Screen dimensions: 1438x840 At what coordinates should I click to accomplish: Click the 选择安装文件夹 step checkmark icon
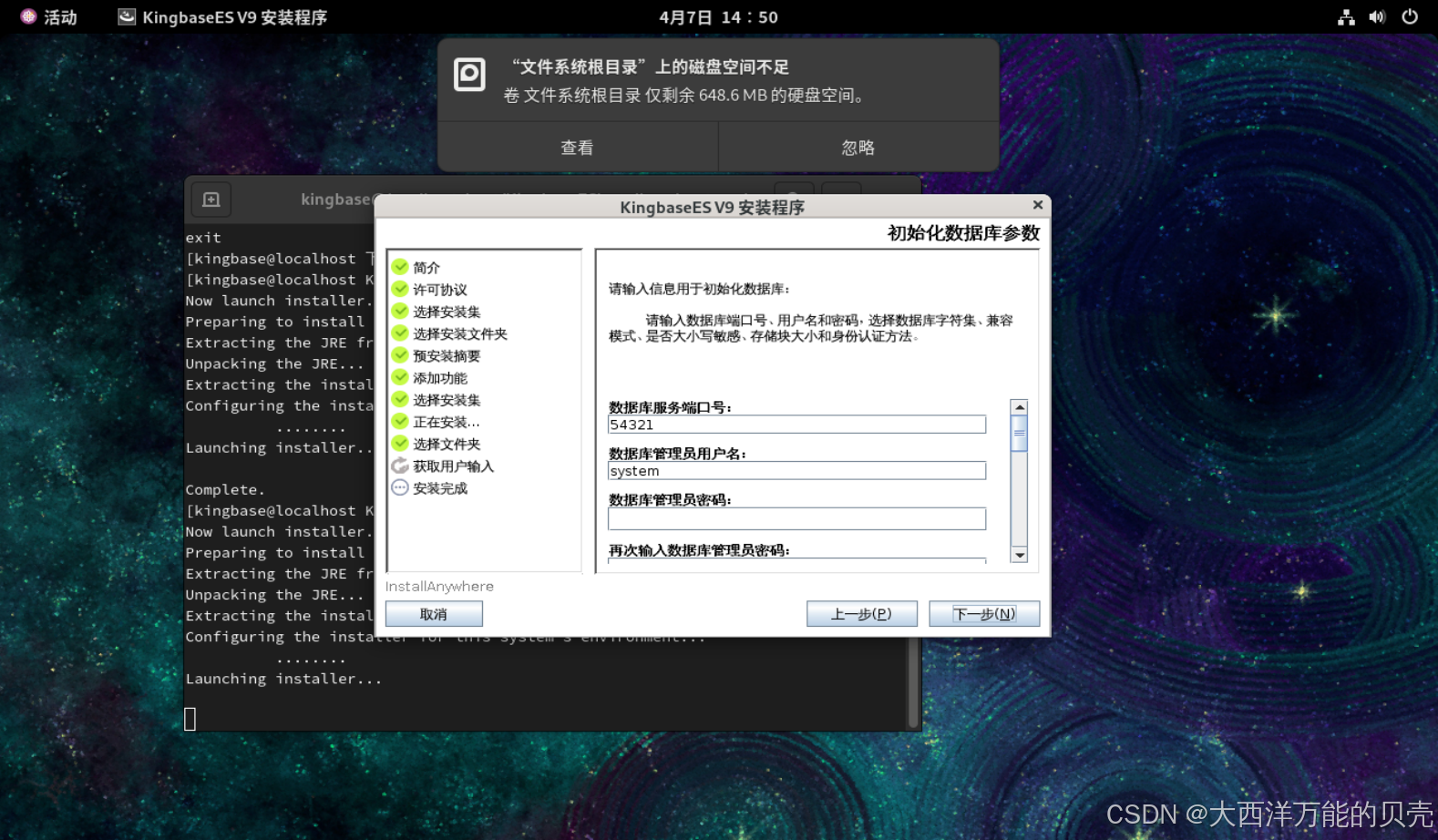pos(400,333)
